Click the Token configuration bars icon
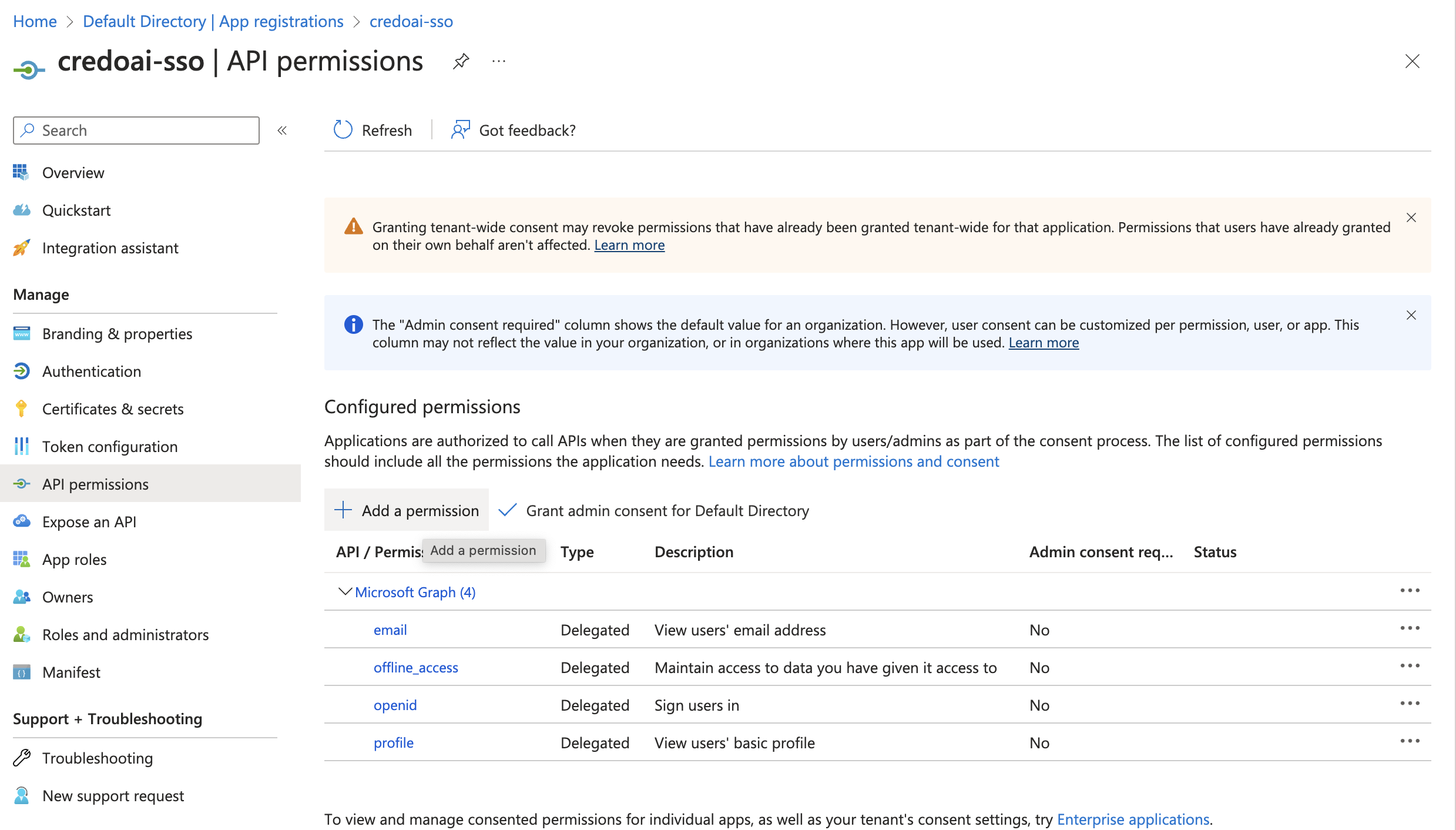This screenshot has width=1456, height=830. pos(21,446)
